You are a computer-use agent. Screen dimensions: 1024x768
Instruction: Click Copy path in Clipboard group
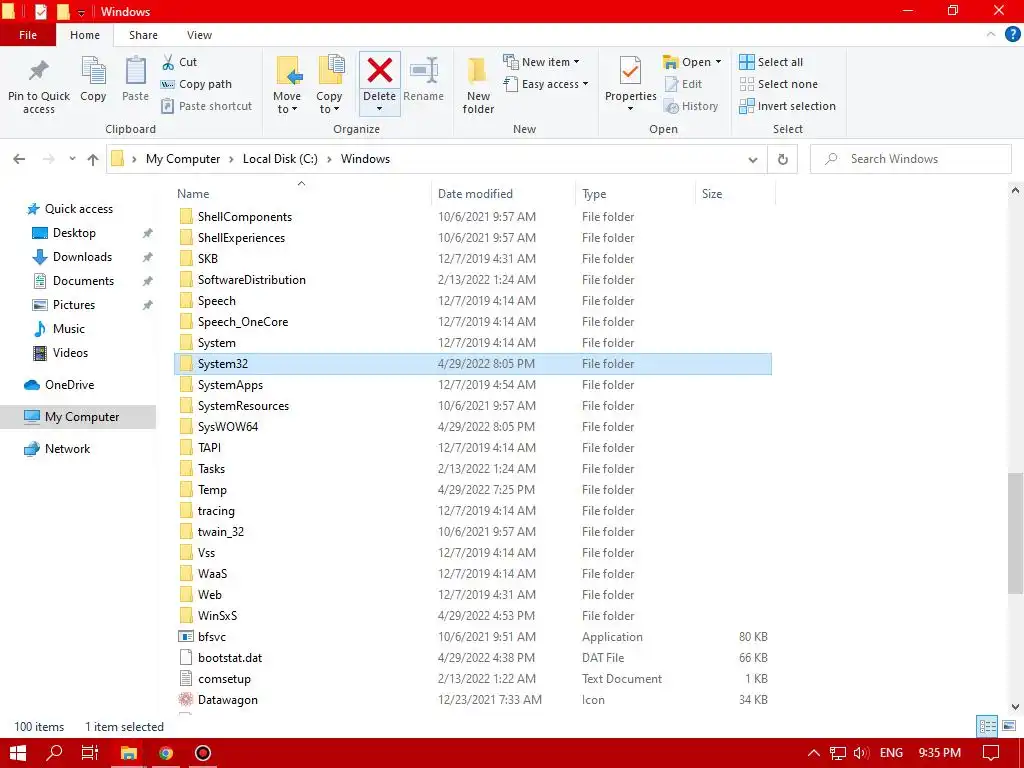(197, 84)
